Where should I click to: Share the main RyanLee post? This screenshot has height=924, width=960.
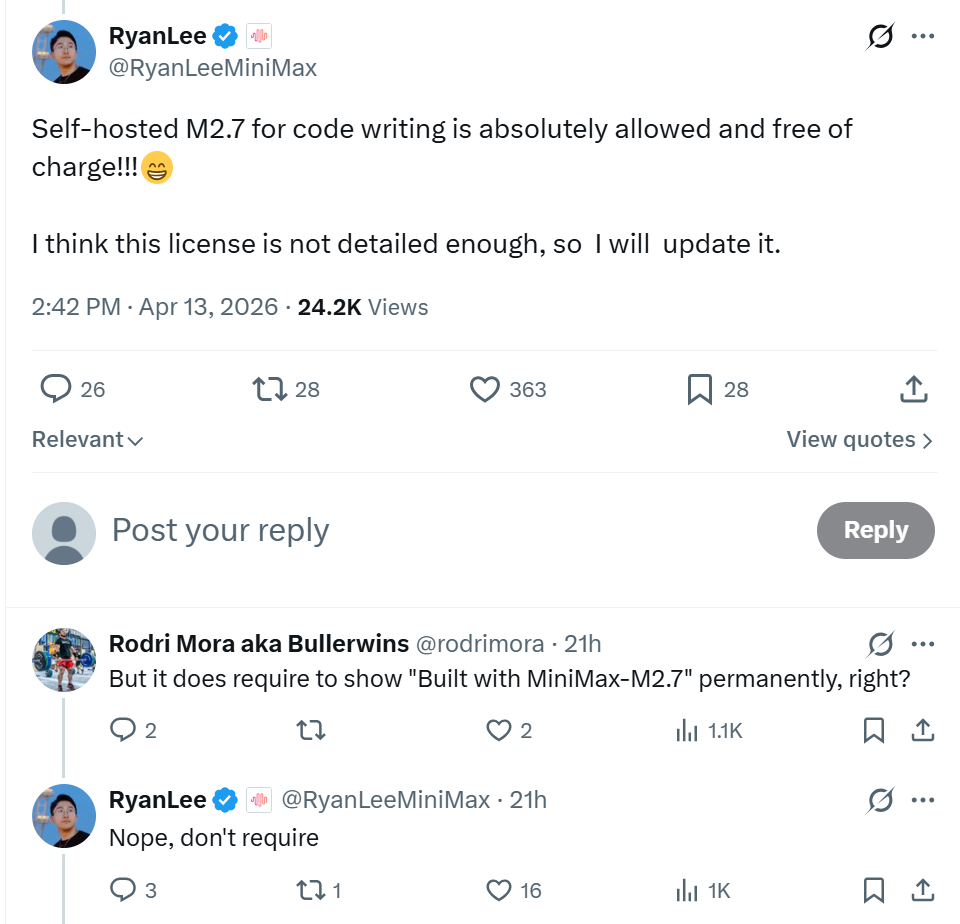(x=913, y=389)
